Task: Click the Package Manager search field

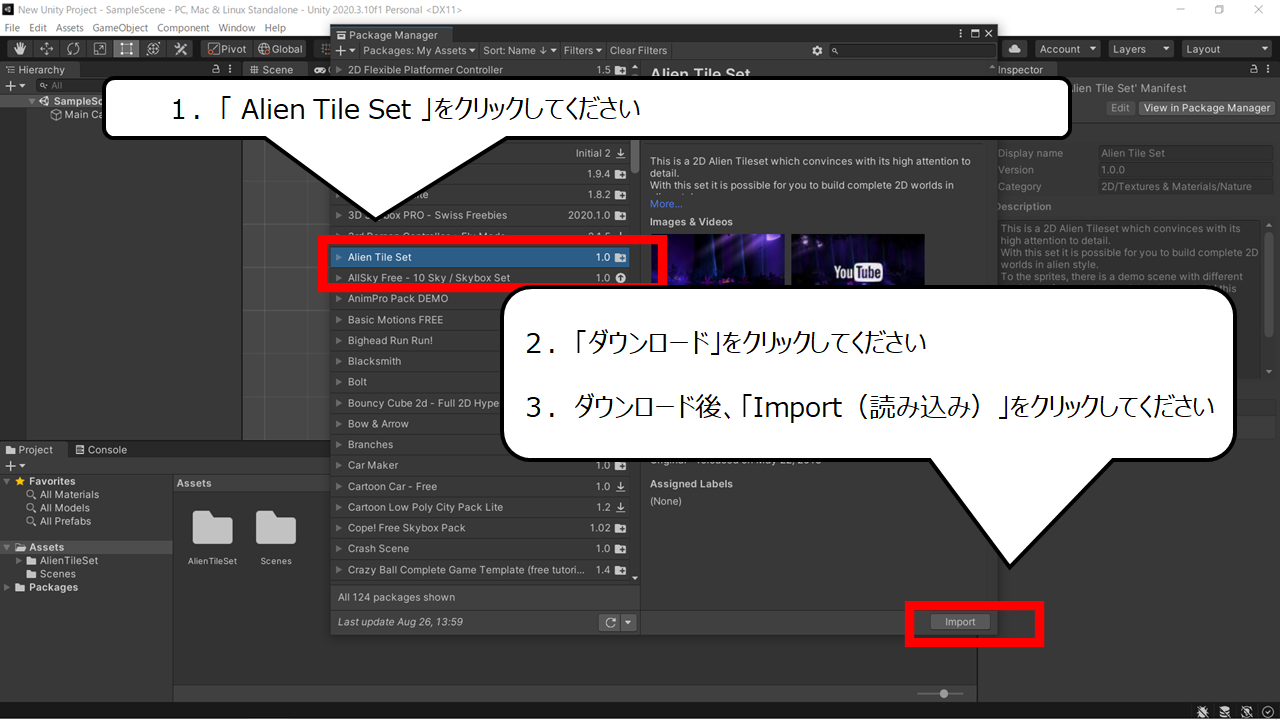Action: (x=912, y=50)
